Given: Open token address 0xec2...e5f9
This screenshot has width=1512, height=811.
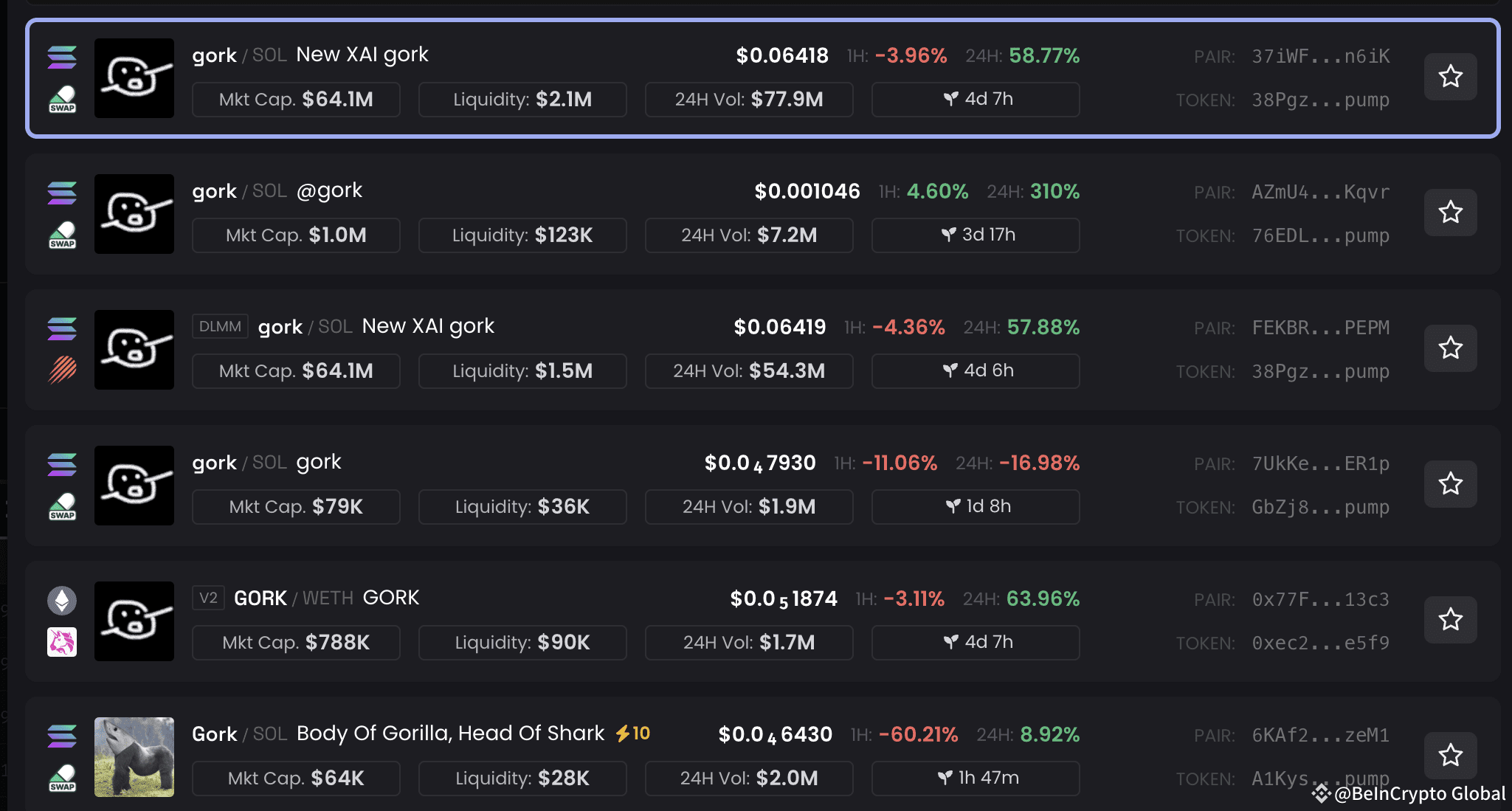Looking at the screenshot, I should 1320,643.
